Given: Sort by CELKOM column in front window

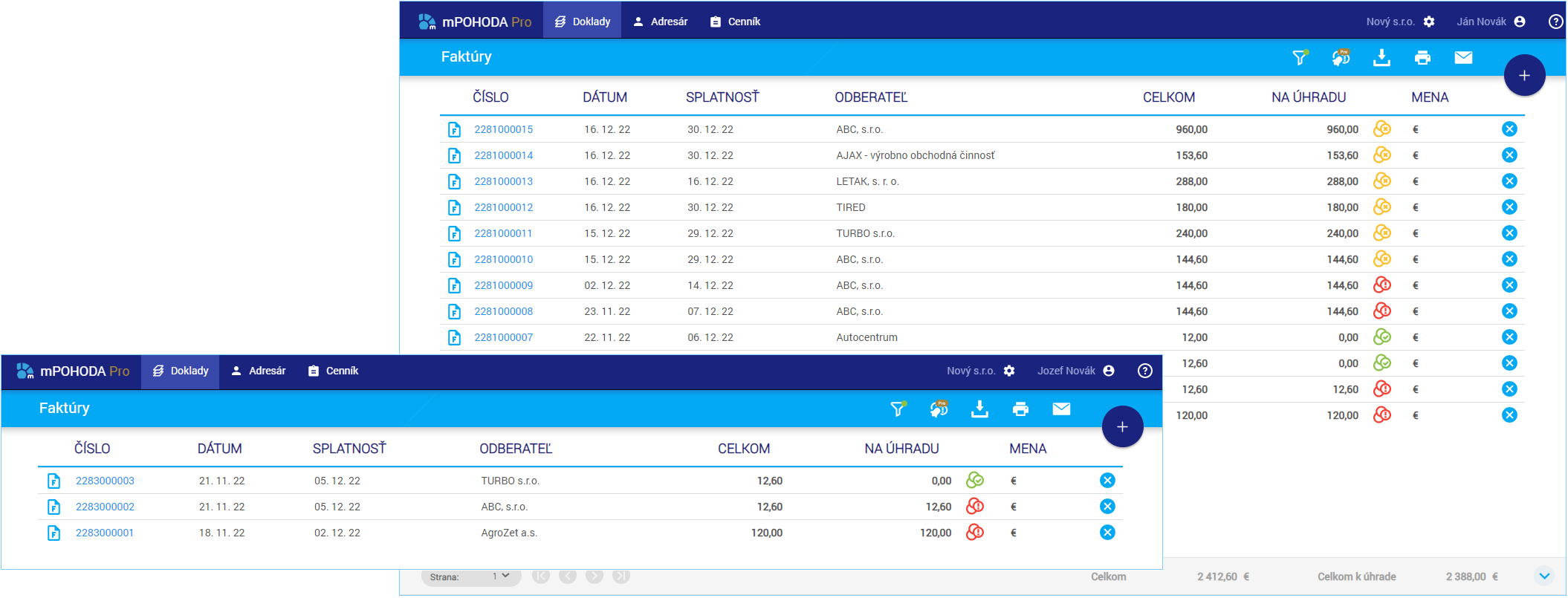Looking at the screenshot, I should click(x=744, y=449).
